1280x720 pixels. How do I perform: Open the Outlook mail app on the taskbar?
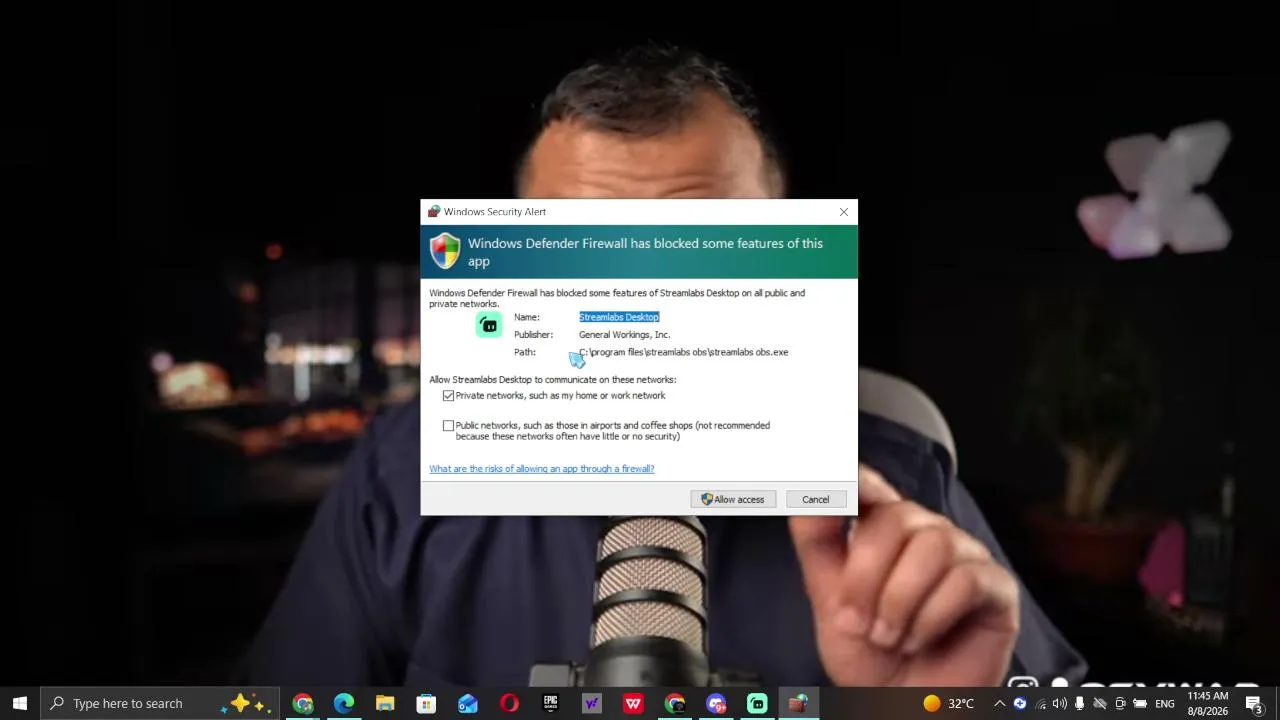point(468,703)
